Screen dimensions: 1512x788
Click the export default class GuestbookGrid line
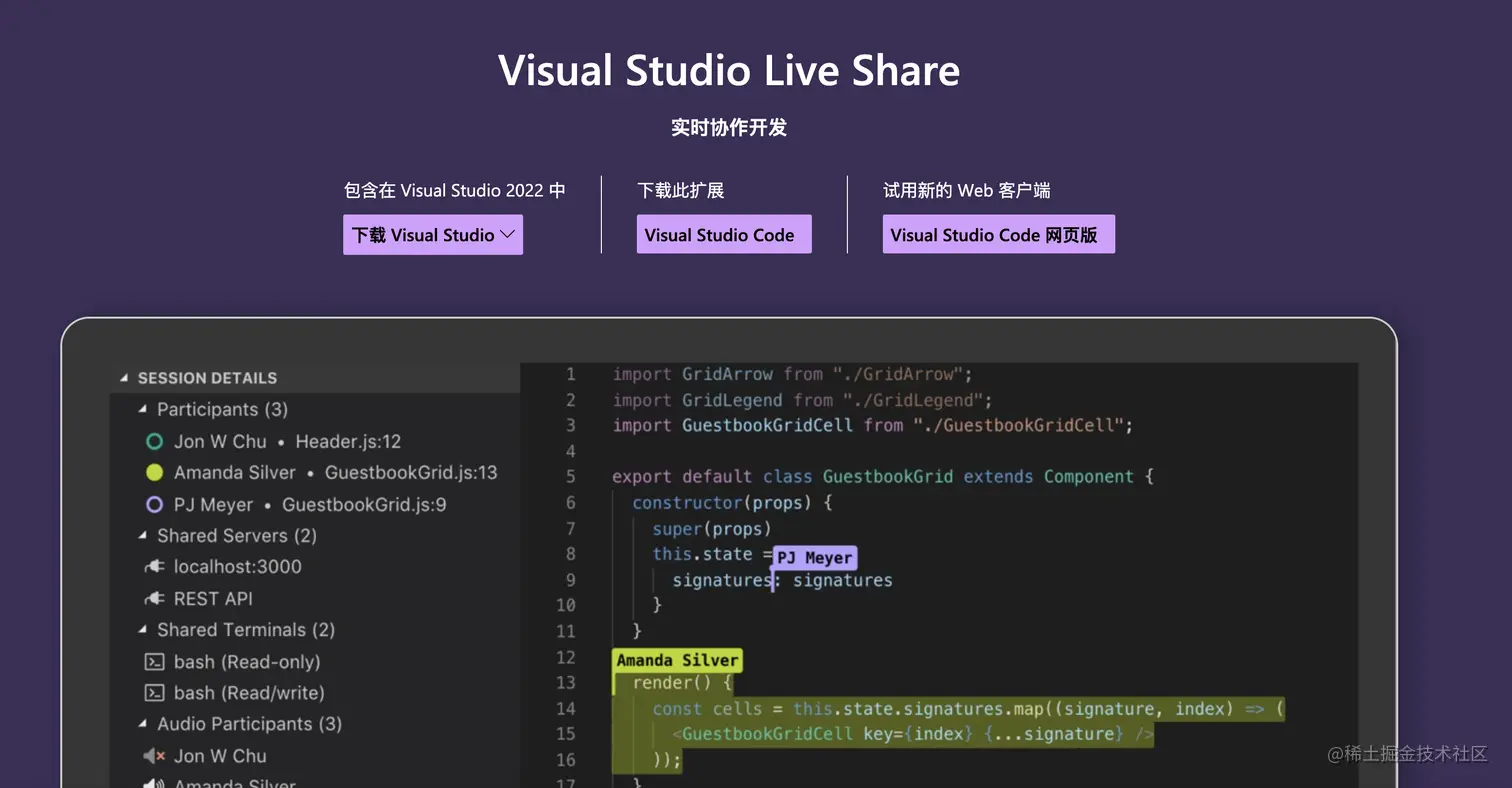(883, 477)
